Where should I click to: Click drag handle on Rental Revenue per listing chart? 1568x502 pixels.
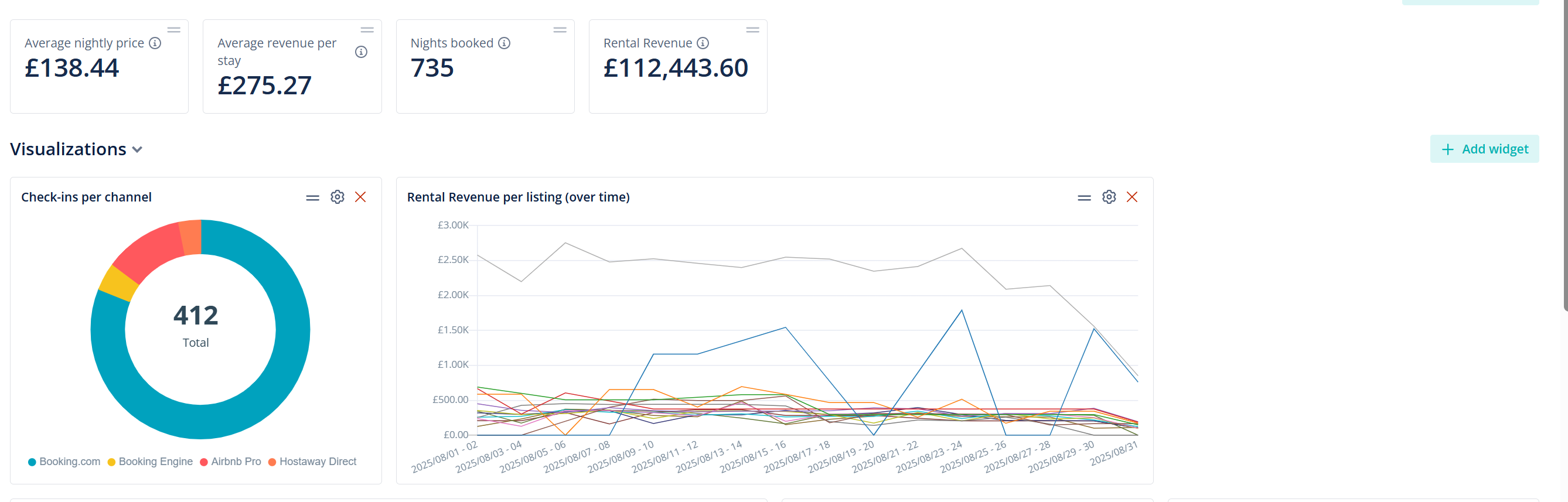point(1083,198)
